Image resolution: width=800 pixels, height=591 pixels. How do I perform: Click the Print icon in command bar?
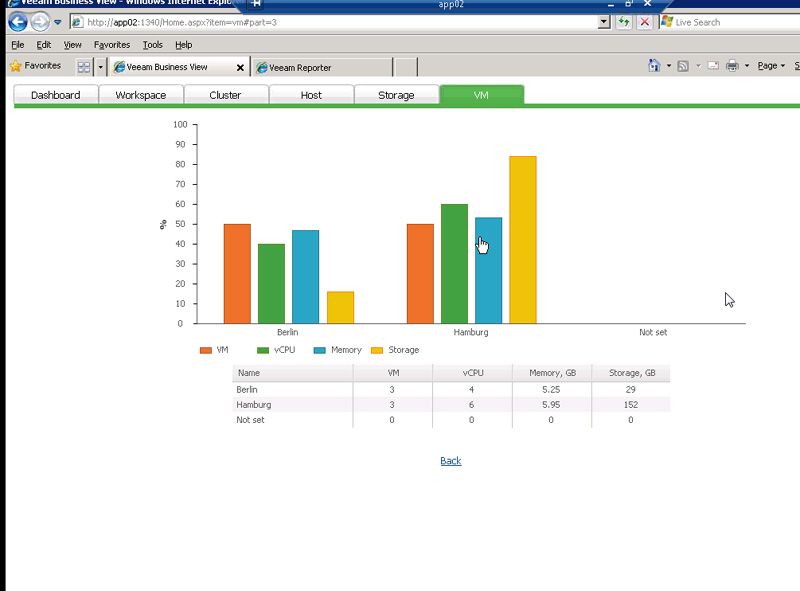pyautogui.click(x=732, y=66)
